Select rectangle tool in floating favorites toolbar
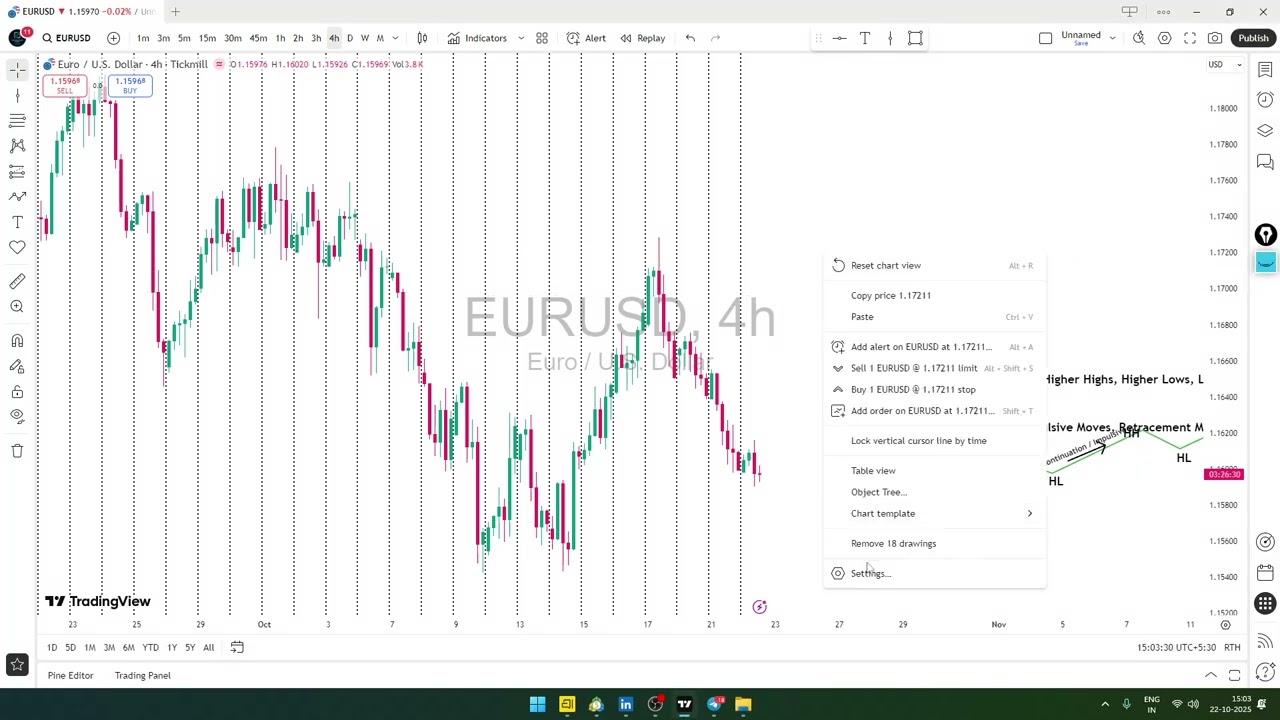 pos(915,38)
